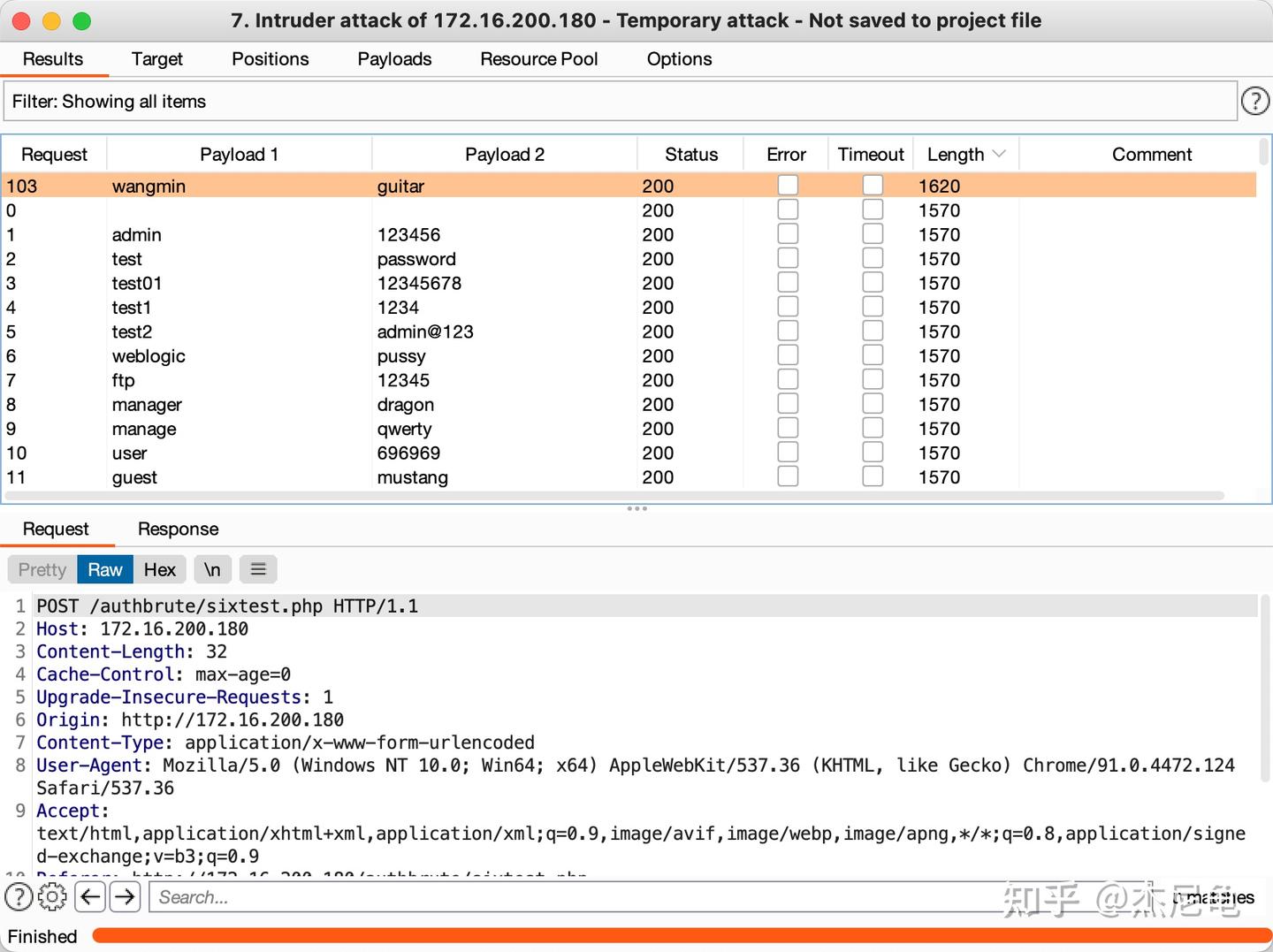1273x952 pixels.
Task: Go to next search match arrow
Action: pos(126,897)
